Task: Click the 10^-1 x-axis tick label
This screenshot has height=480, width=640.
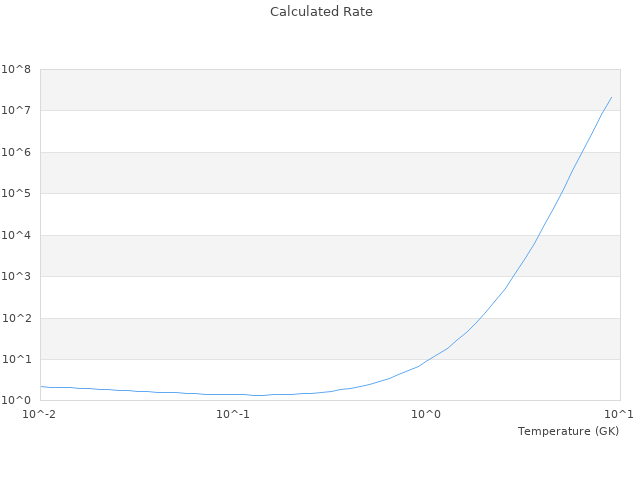Action: [233, 414]
